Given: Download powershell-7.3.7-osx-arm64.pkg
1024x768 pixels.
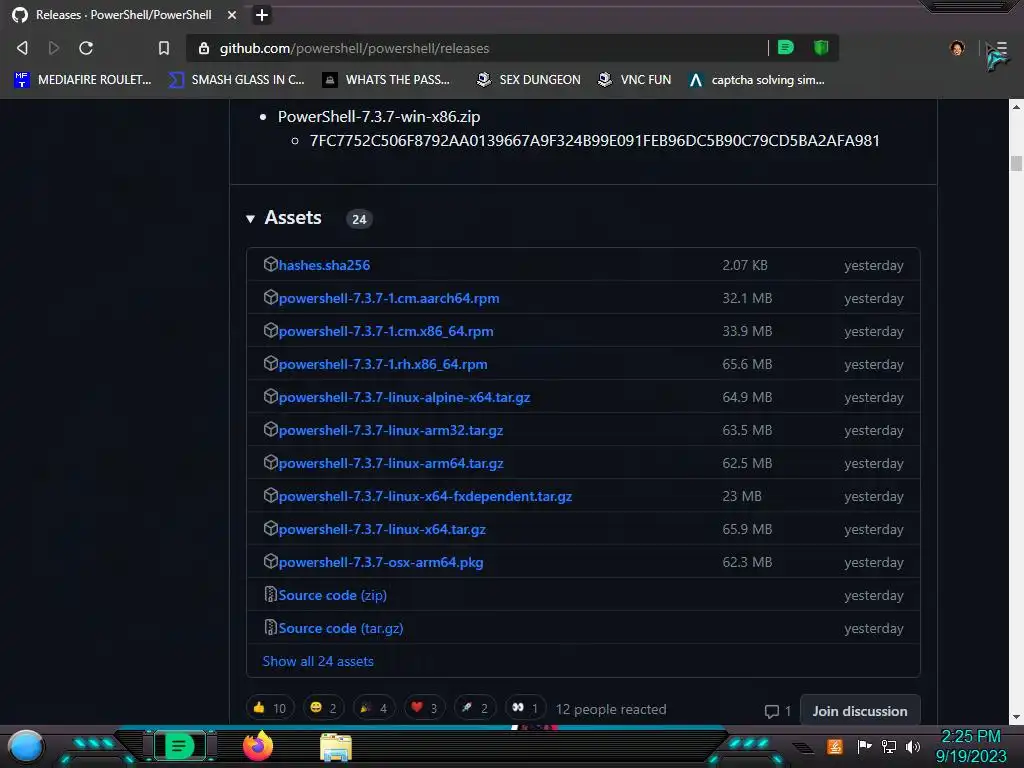Looking at the screenshot, I should [381, 562].
